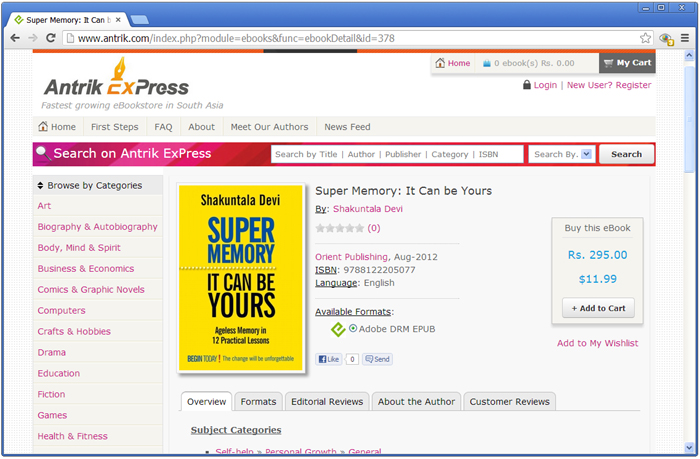
Task: Click the Facebook Send button
Action: (377, 359)
